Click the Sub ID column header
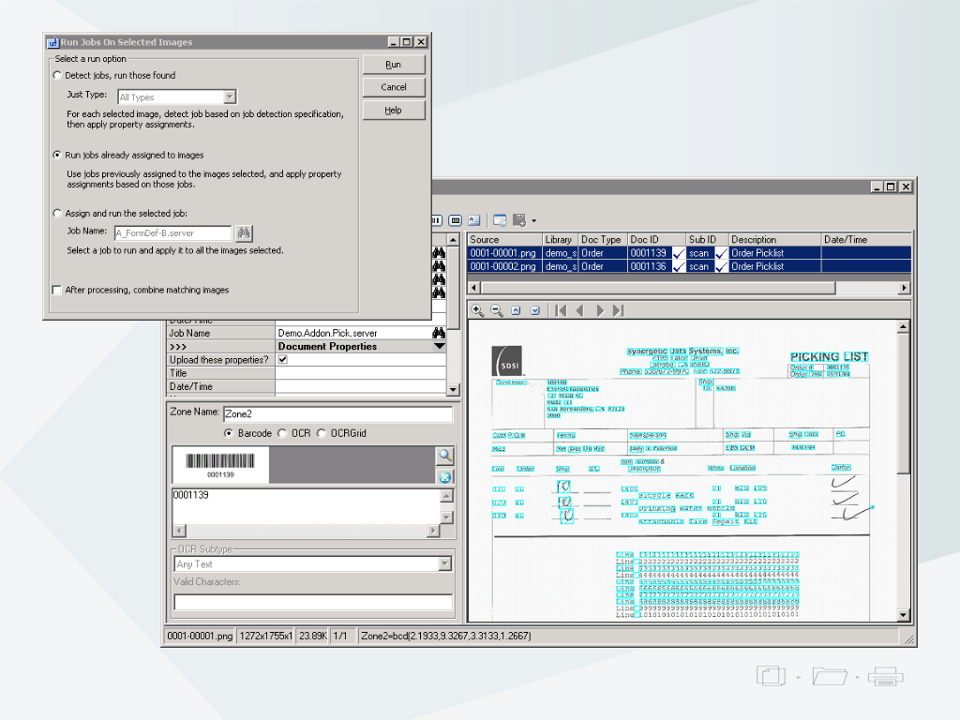The width and height of the screenshot is (960, 720). point(707,239)
